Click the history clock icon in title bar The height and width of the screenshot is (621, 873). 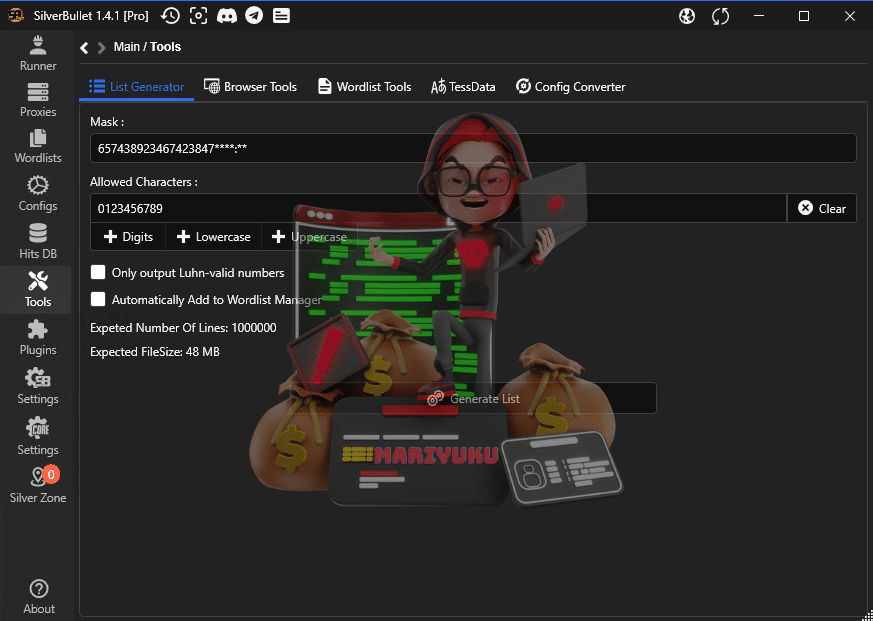coord(171,16)
